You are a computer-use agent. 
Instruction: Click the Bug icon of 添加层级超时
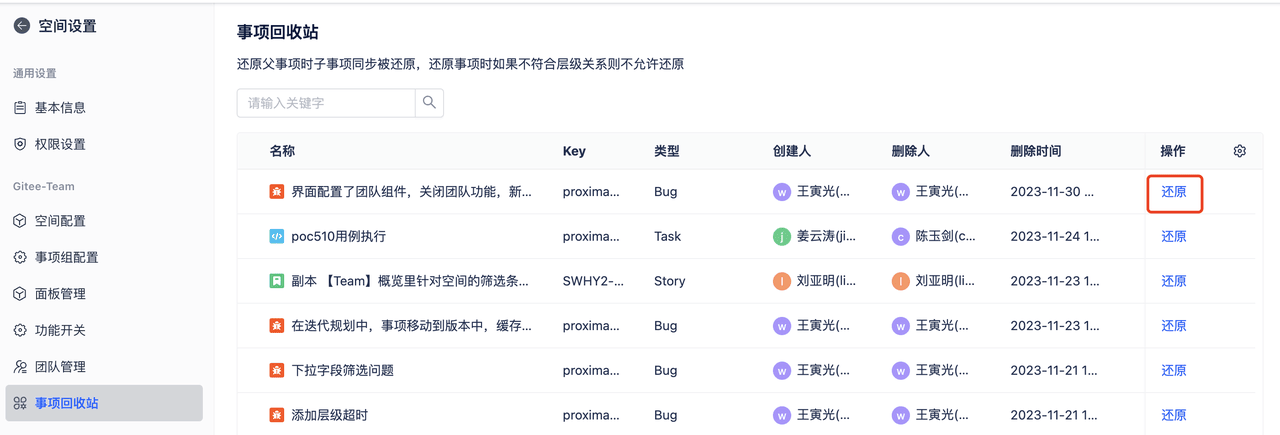click(277, 415)
